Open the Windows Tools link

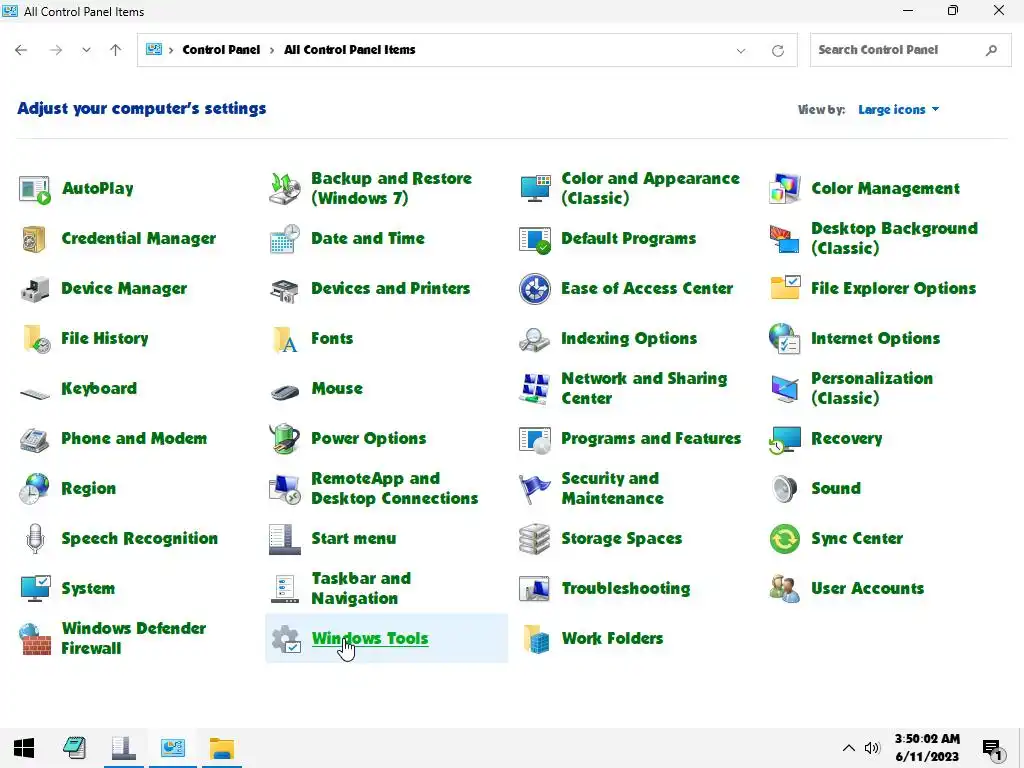(x=370, y=638)
